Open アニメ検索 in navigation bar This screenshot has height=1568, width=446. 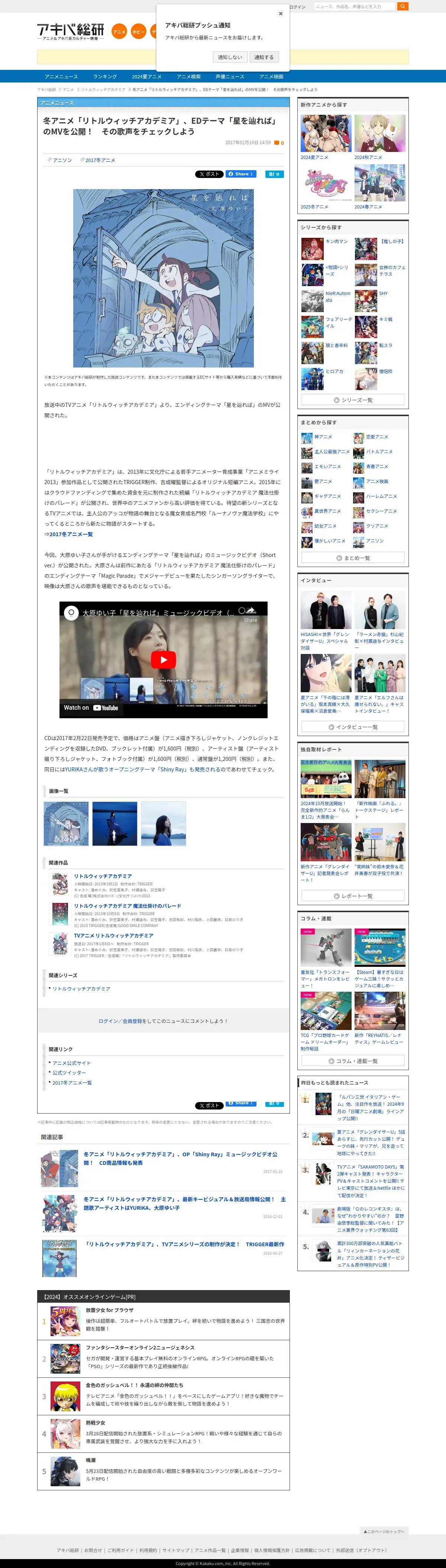[189, 77]
